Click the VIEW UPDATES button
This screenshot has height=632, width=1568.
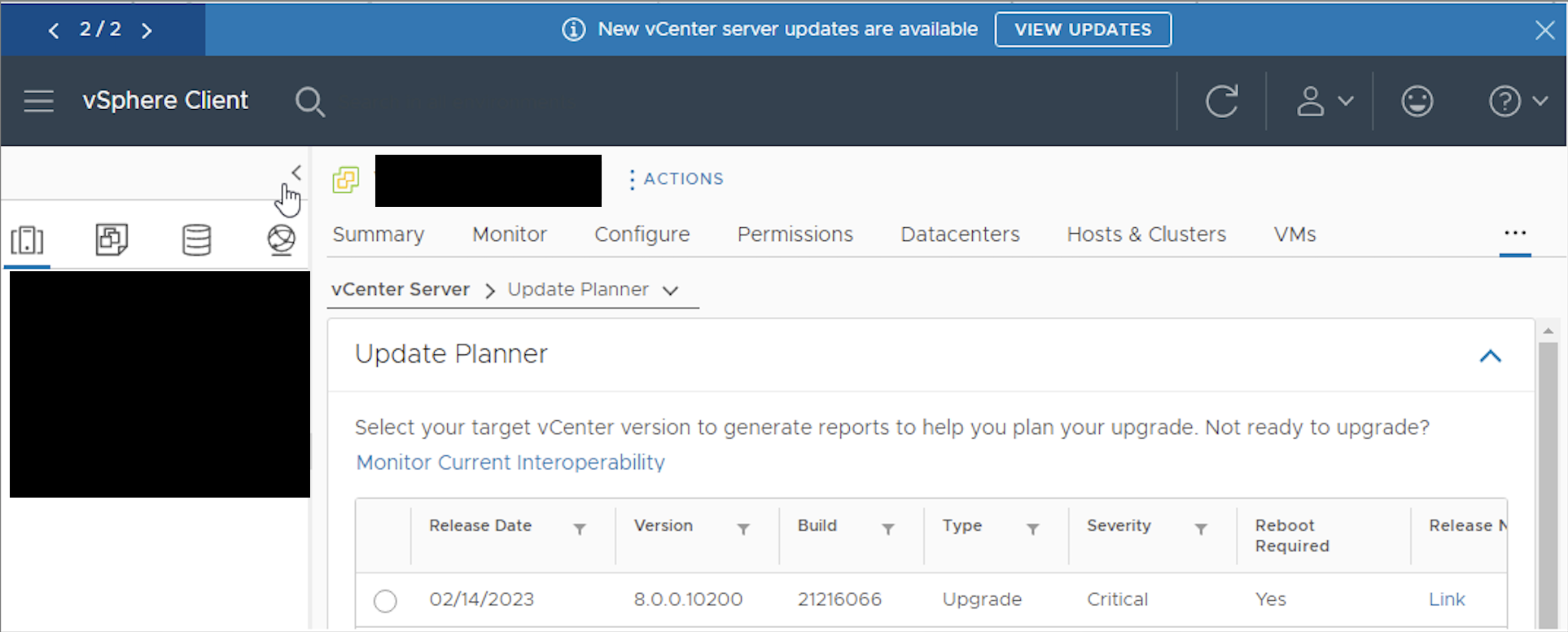[x=1083, y=29]
